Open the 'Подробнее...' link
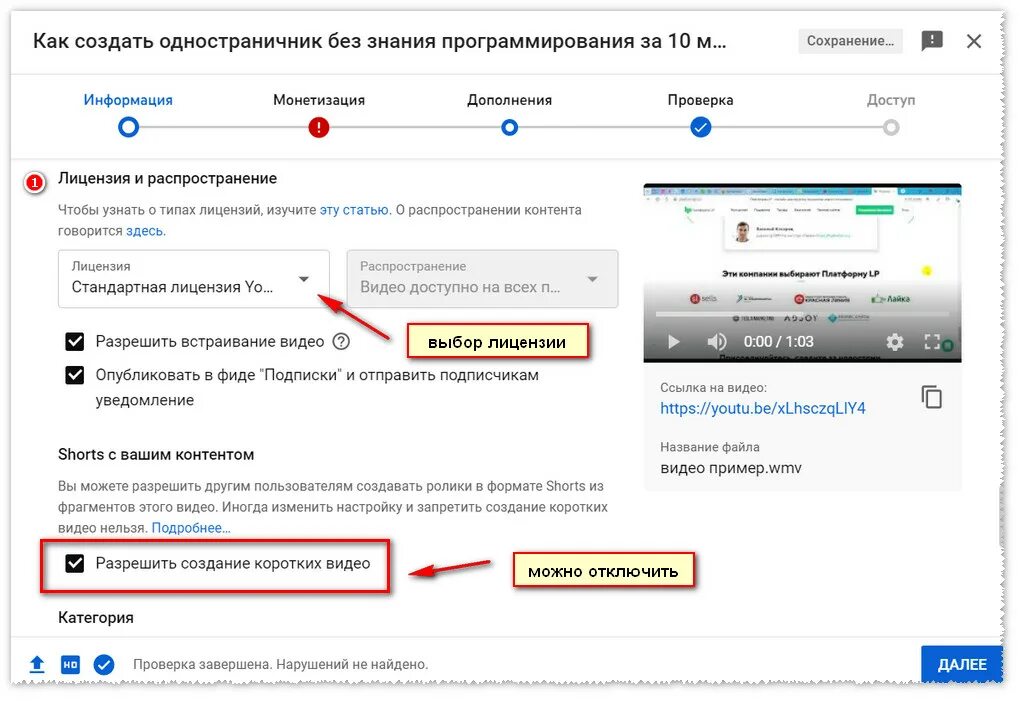Viewport: 1022px width, 701px height. [191, 528]
